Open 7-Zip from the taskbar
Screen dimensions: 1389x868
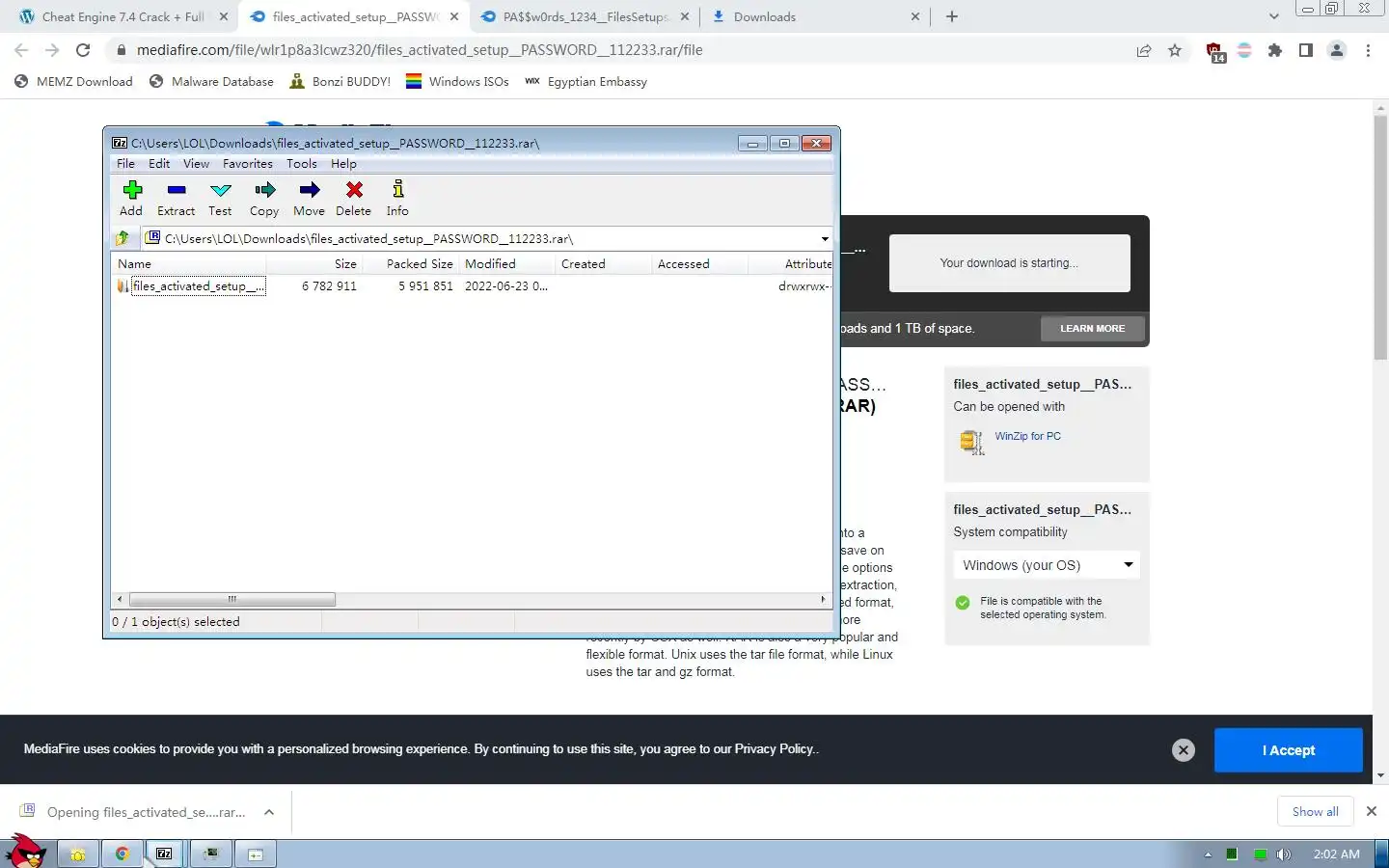click(165, 854)
